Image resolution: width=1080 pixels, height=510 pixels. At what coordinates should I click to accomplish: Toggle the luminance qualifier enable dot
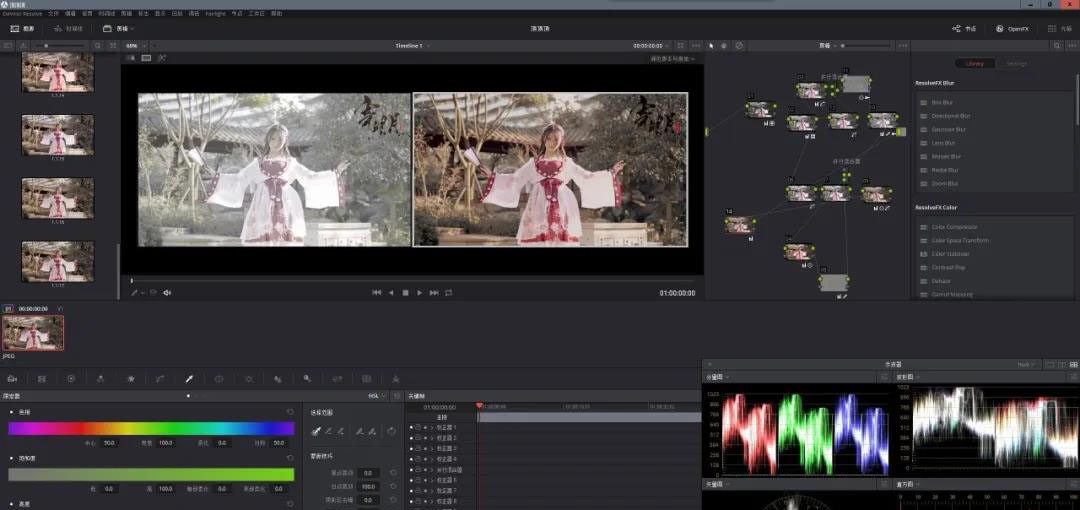pos(11,504)
